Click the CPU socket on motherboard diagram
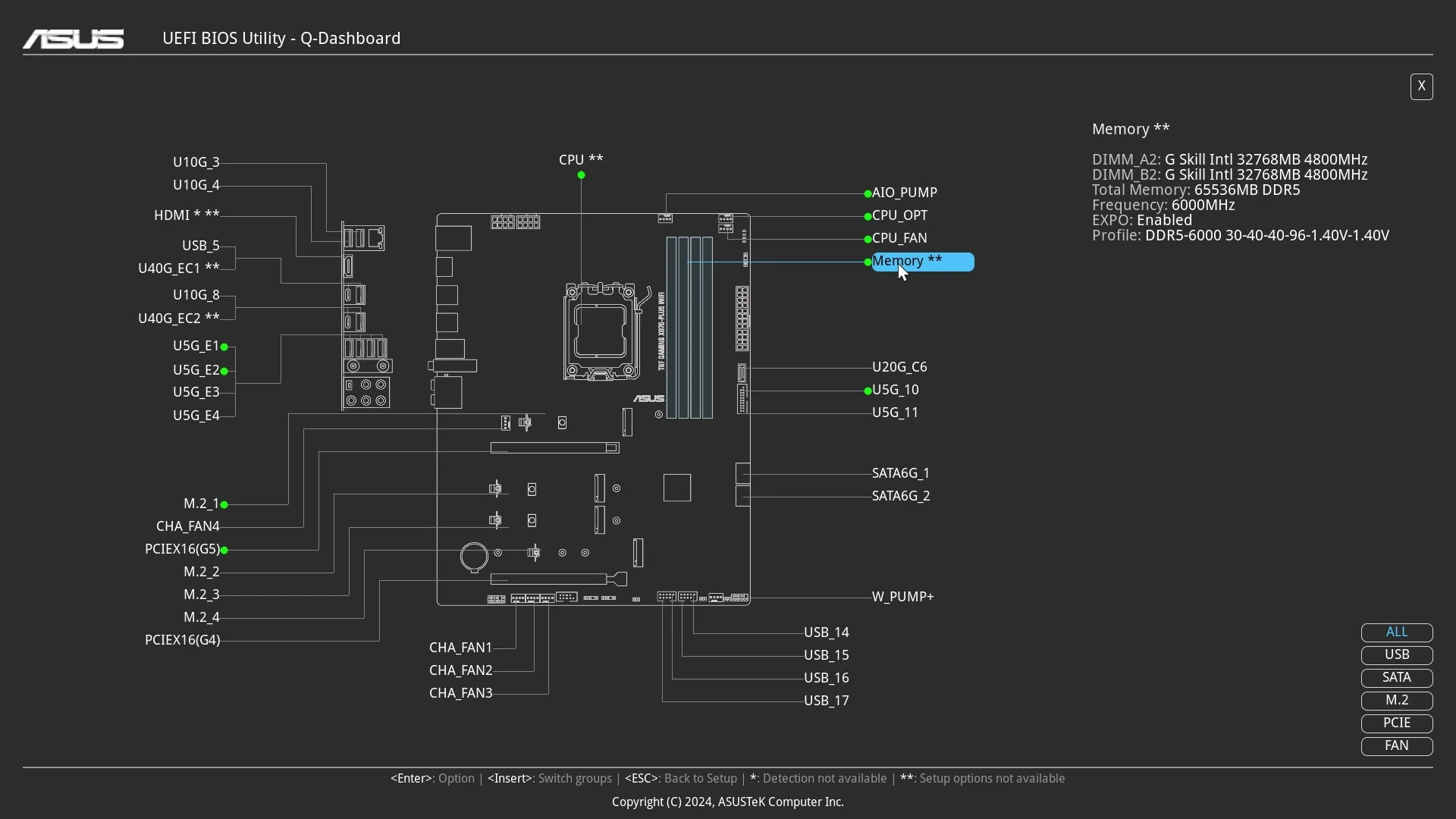The width and height of the screenshot is (1456, 819). [601, 331]
